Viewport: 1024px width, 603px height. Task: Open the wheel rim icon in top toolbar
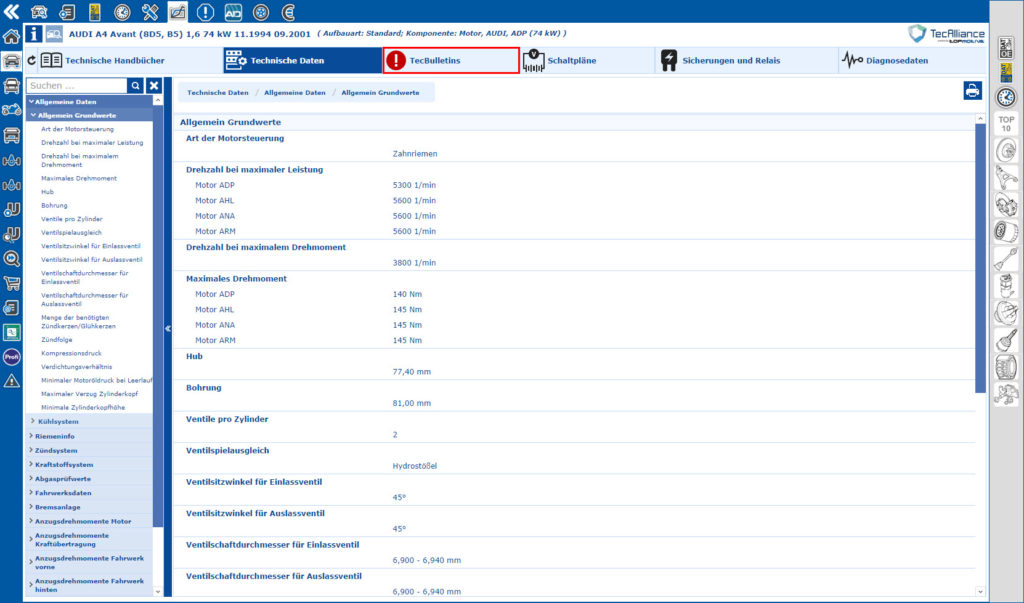coord(261,12)
